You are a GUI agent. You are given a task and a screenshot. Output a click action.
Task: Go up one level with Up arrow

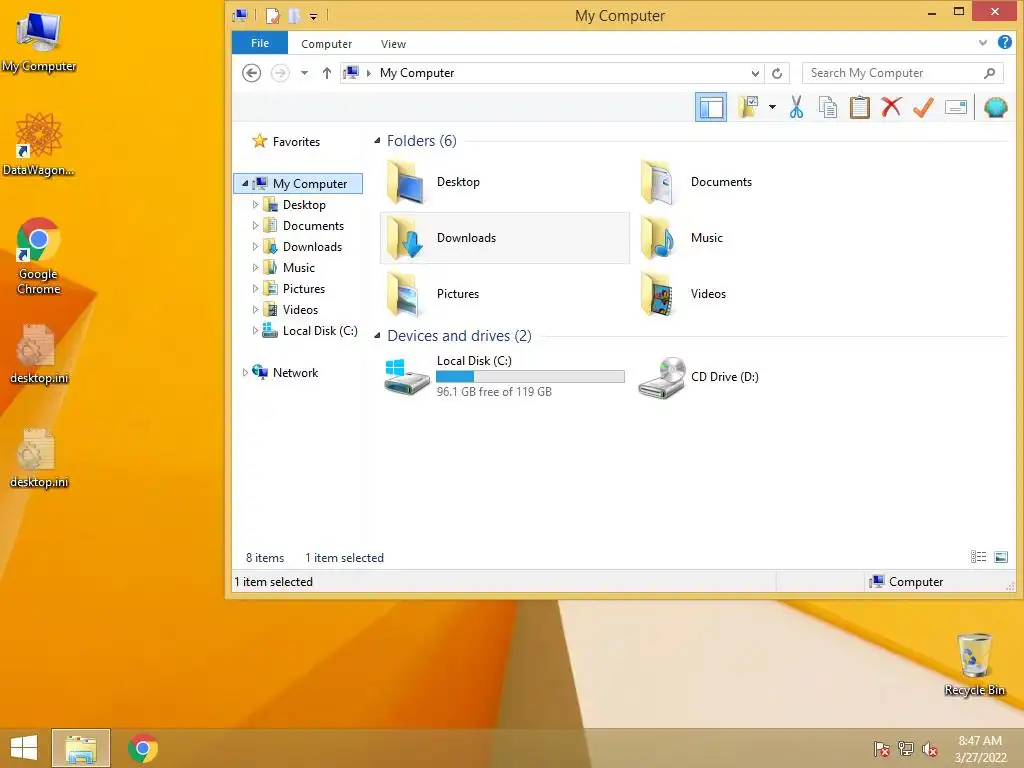[327, 72]
